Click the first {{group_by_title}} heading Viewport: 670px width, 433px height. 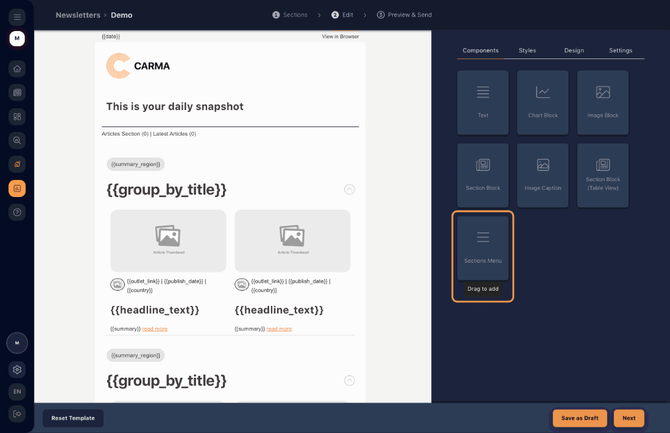(167, 189)
